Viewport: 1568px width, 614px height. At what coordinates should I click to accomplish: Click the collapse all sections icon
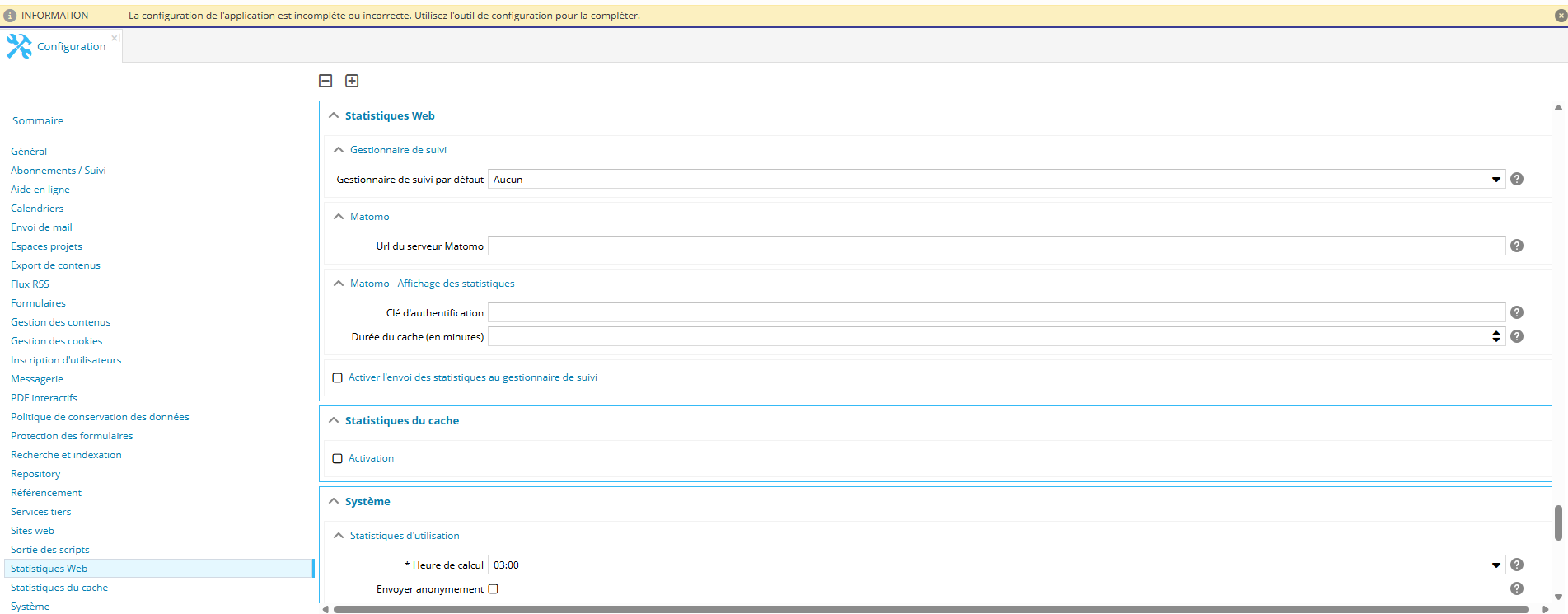click(325, 81)
